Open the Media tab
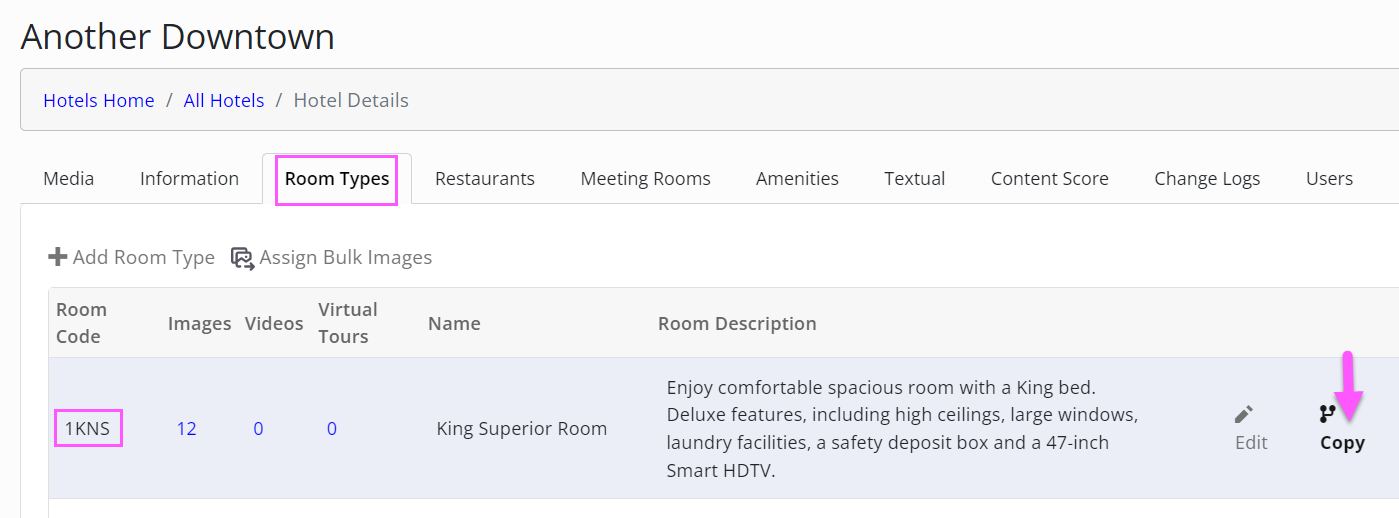The width and height of the screenshot is (1399, 518). (69, 179)
